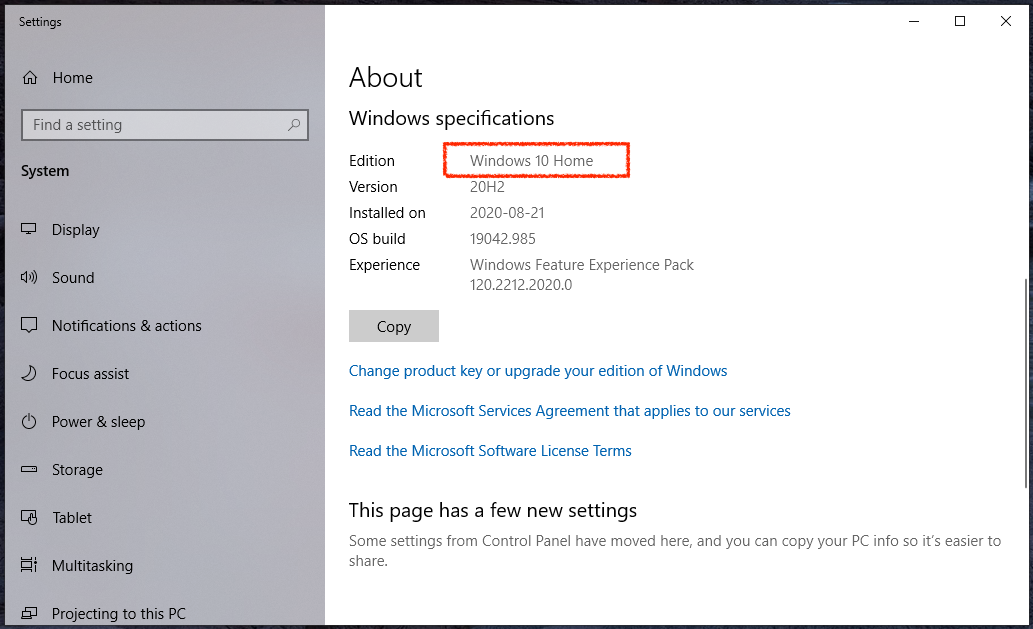
Task: Maximize the Settings window
Action: pyautogui.click(x=960, y=21)
